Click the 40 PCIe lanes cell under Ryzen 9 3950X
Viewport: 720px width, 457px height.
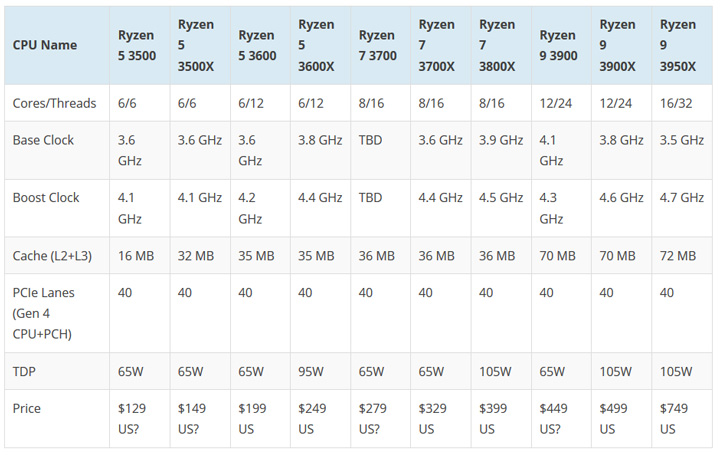click(682, 313)
